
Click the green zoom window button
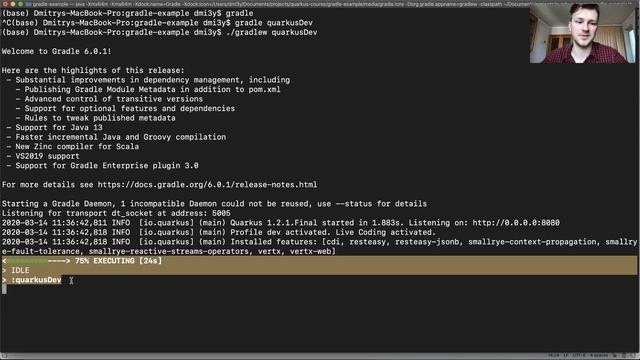point(20,4)
